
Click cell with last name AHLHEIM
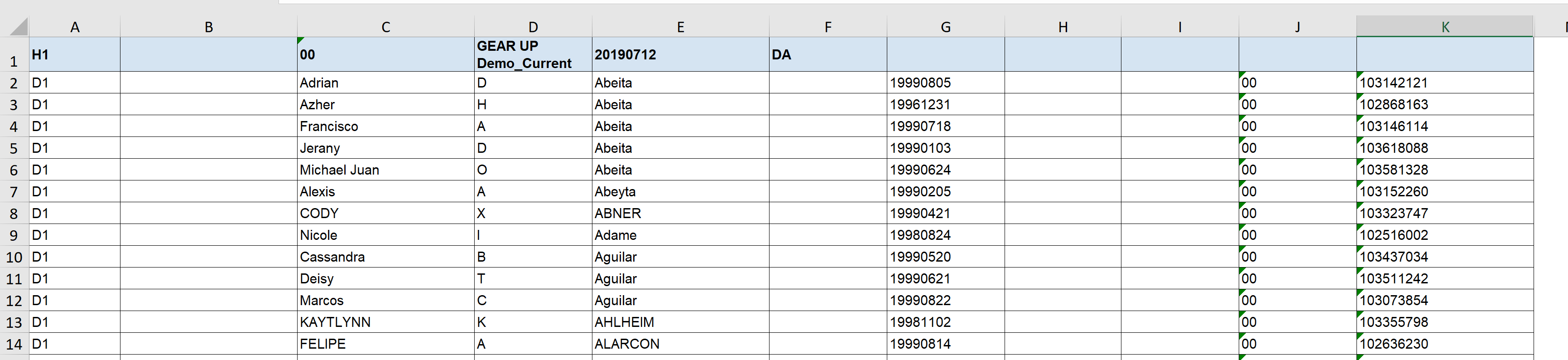pos(681,322)
